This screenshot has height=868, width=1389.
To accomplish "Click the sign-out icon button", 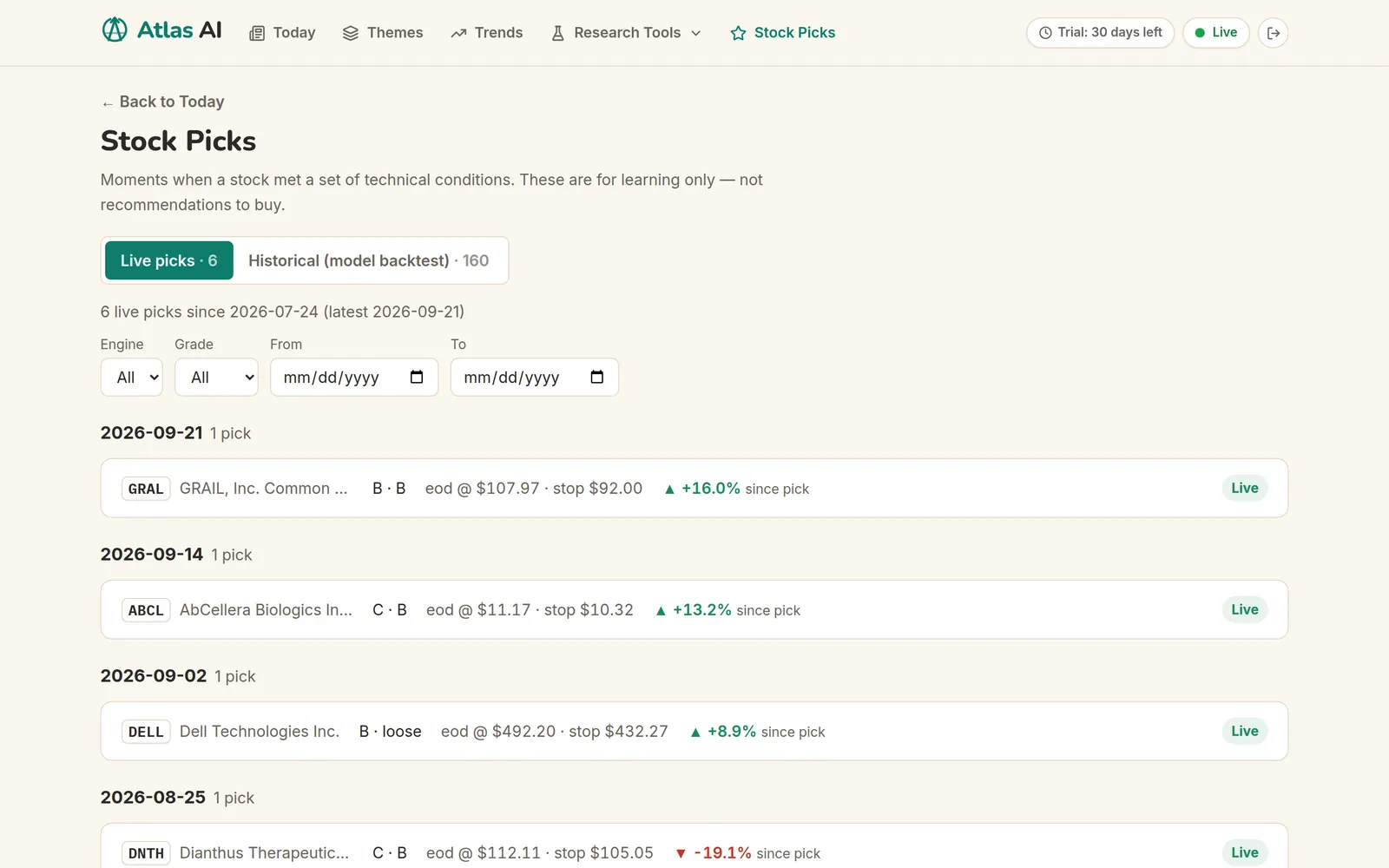I will [x=1274, y=33].
